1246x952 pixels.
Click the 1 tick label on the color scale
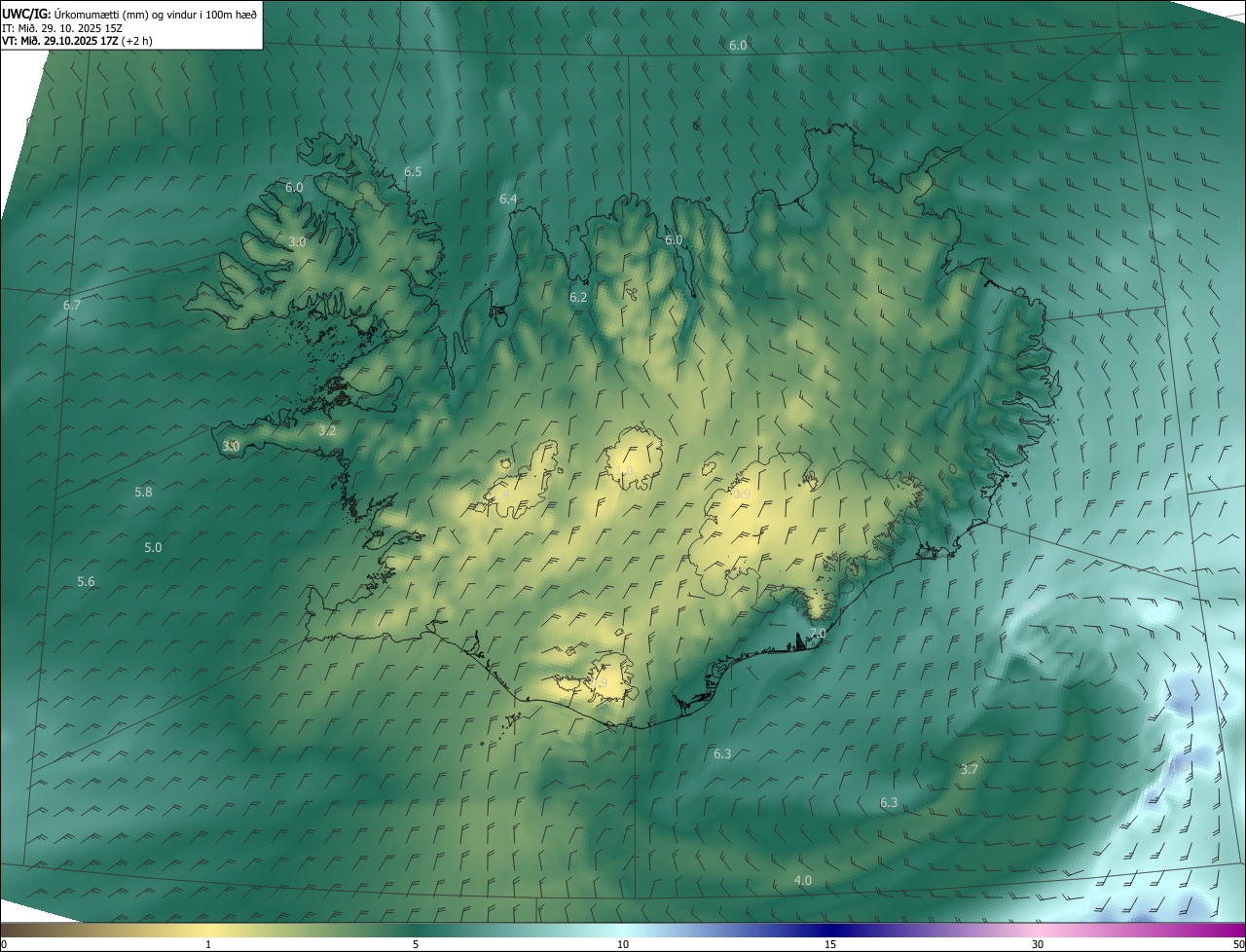[x=208, y=945]
